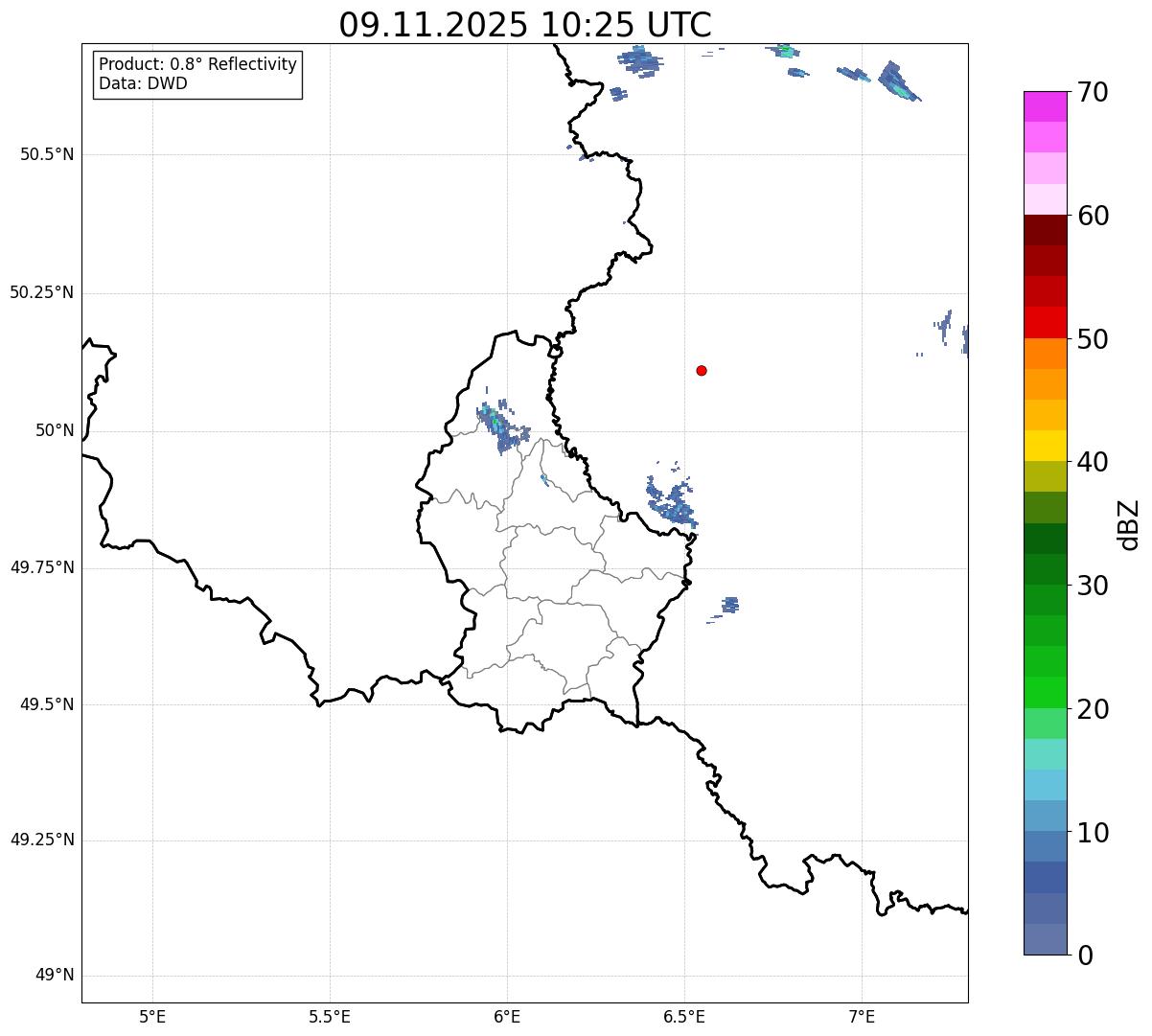Image resolution: width=1152 pixels, height=1036 pixels.
Task: Click the 5°E longitude label
Action: [152, 1017]
